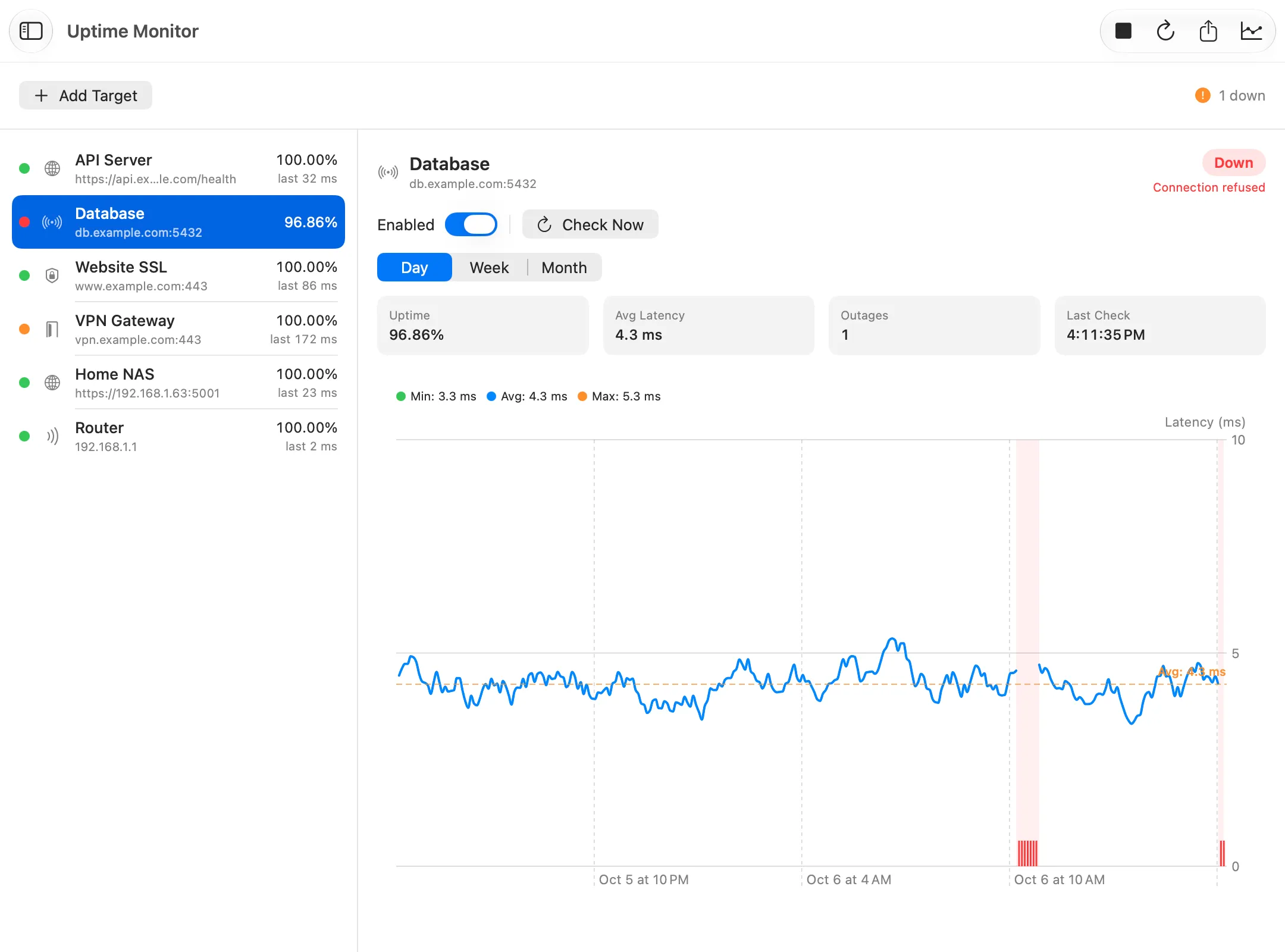
Task: Switch to the Week tab
Action: pyautogui.click(x=489, y=267)
